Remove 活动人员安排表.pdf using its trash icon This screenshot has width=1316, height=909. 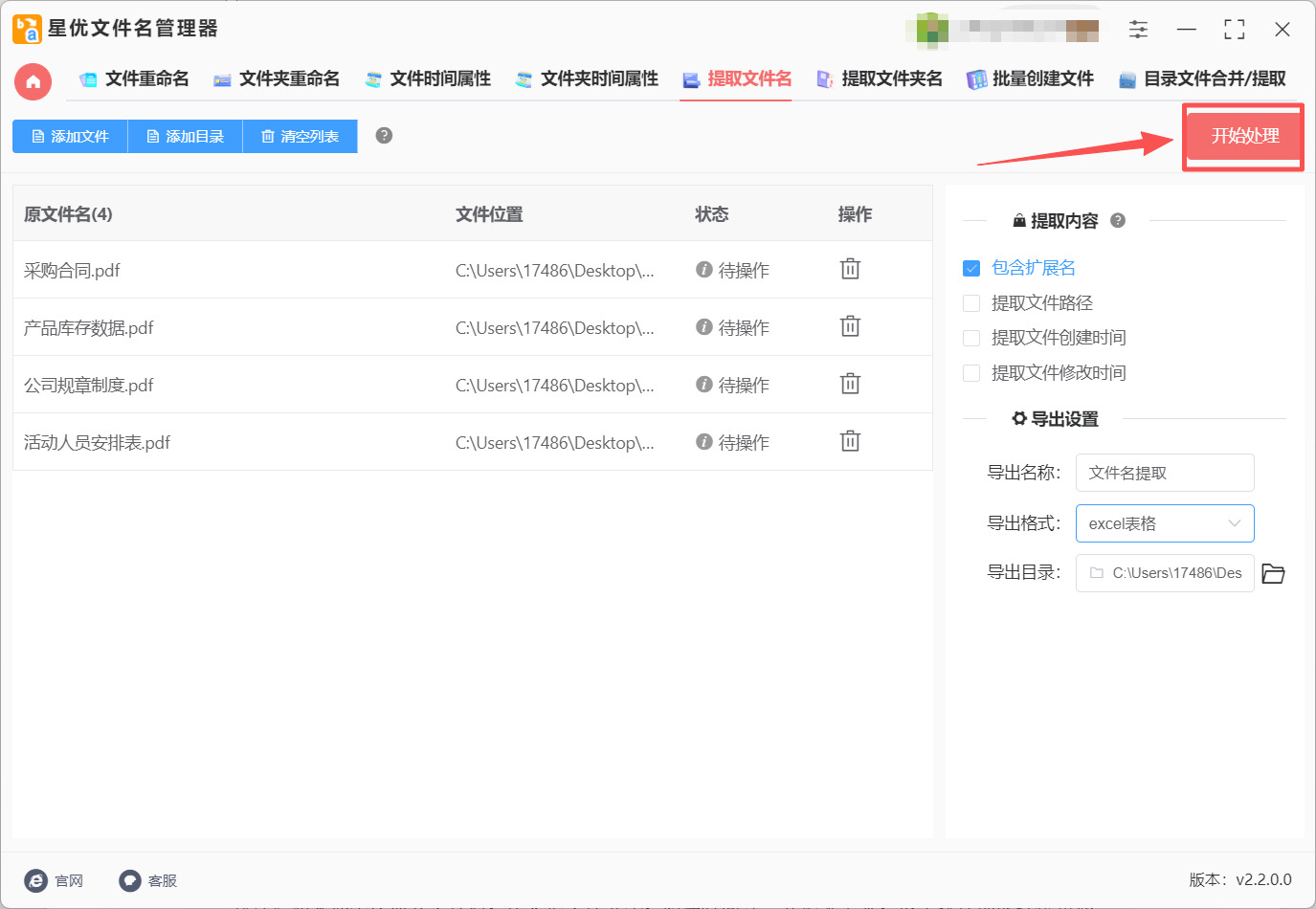point(850,441)
